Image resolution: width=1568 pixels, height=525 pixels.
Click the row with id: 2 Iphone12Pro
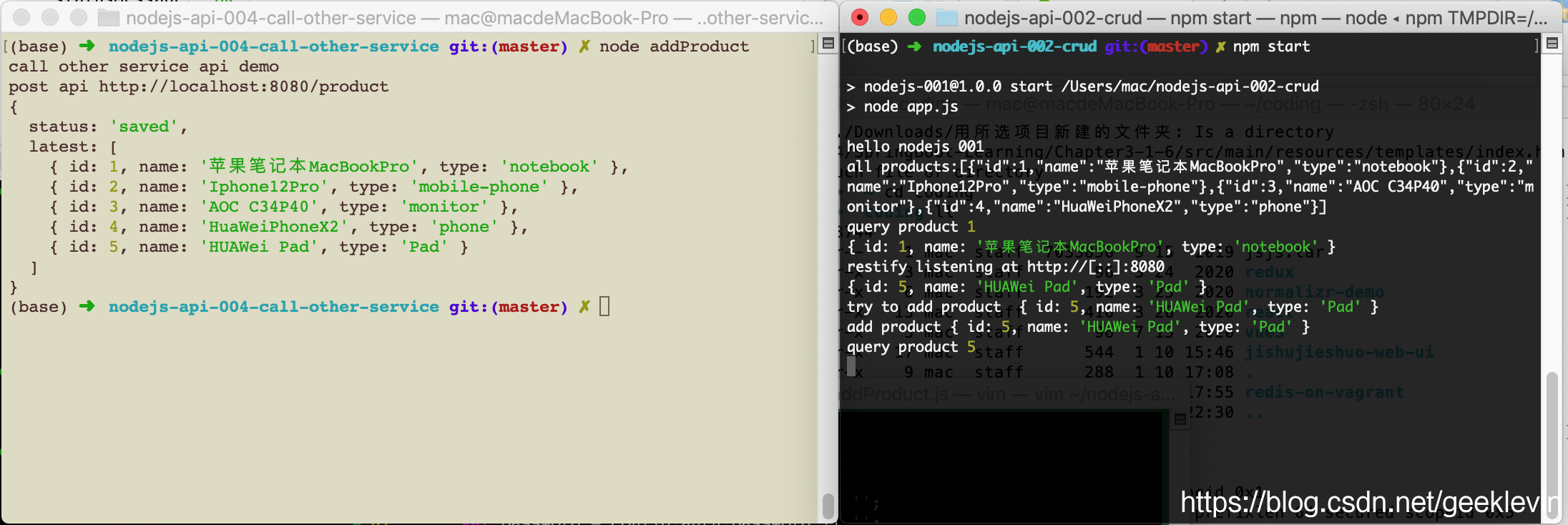pyautogui.click(x=313, y=187)
